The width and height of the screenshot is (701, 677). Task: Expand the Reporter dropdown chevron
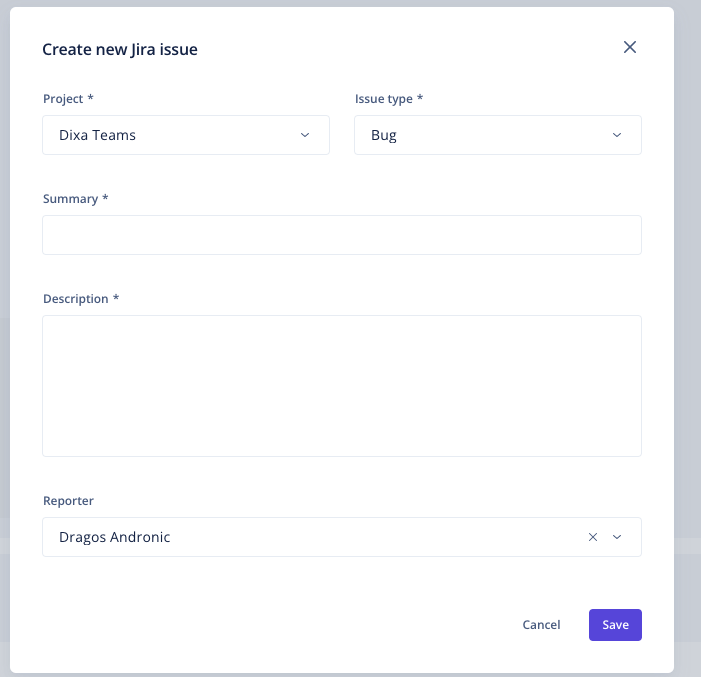click(617, 537)
